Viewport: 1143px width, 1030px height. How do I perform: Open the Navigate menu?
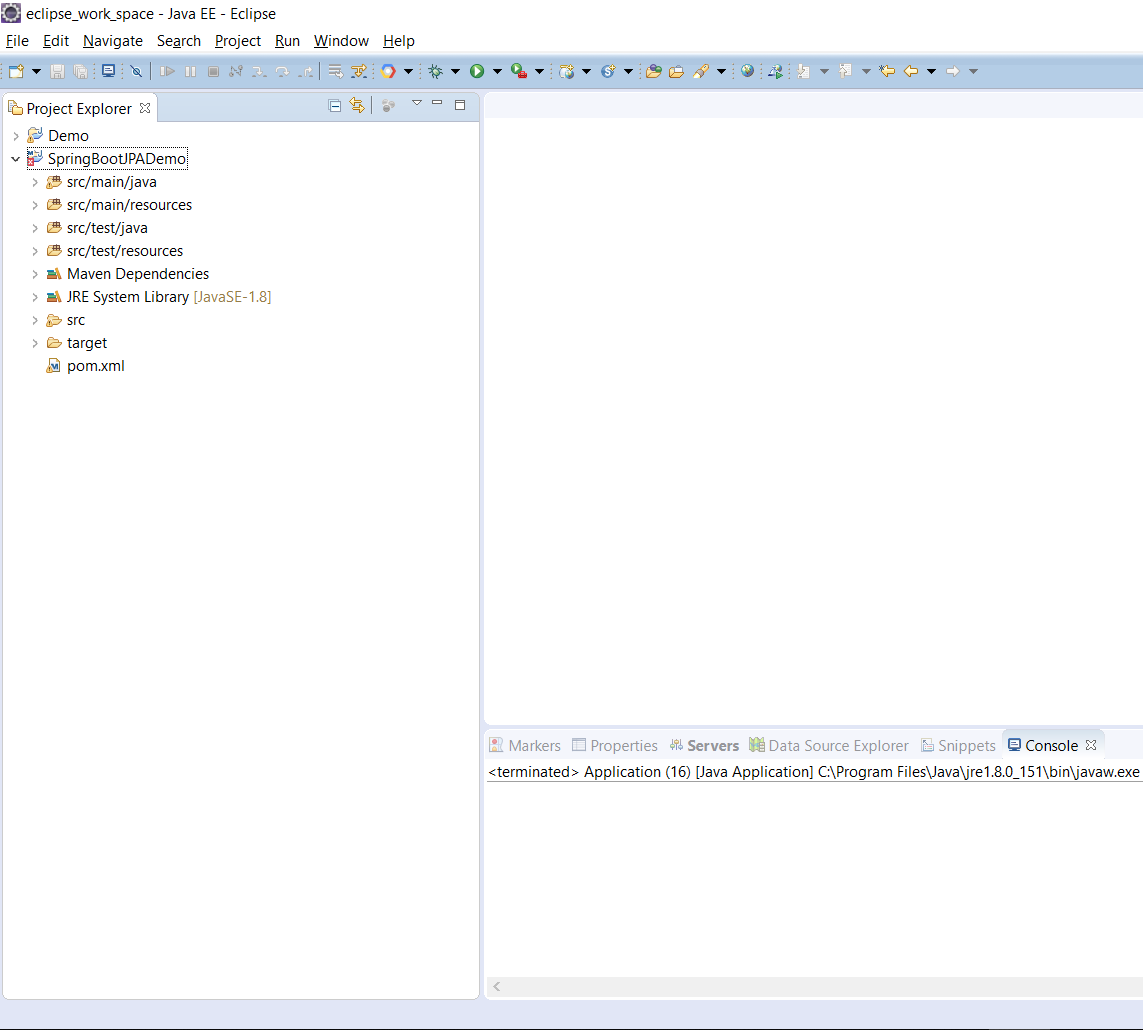tap(112, 41)
